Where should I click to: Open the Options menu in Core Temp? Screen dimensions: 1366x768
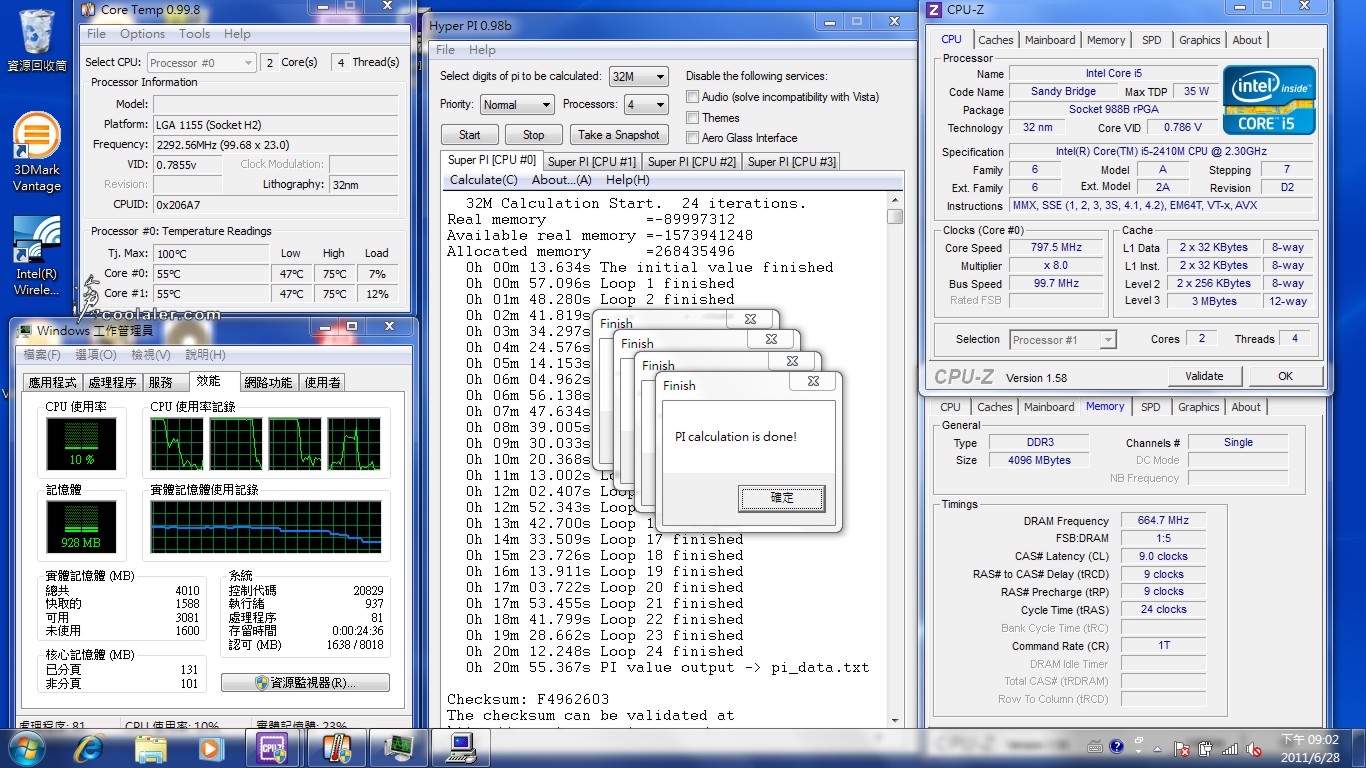tap(142, 33)
